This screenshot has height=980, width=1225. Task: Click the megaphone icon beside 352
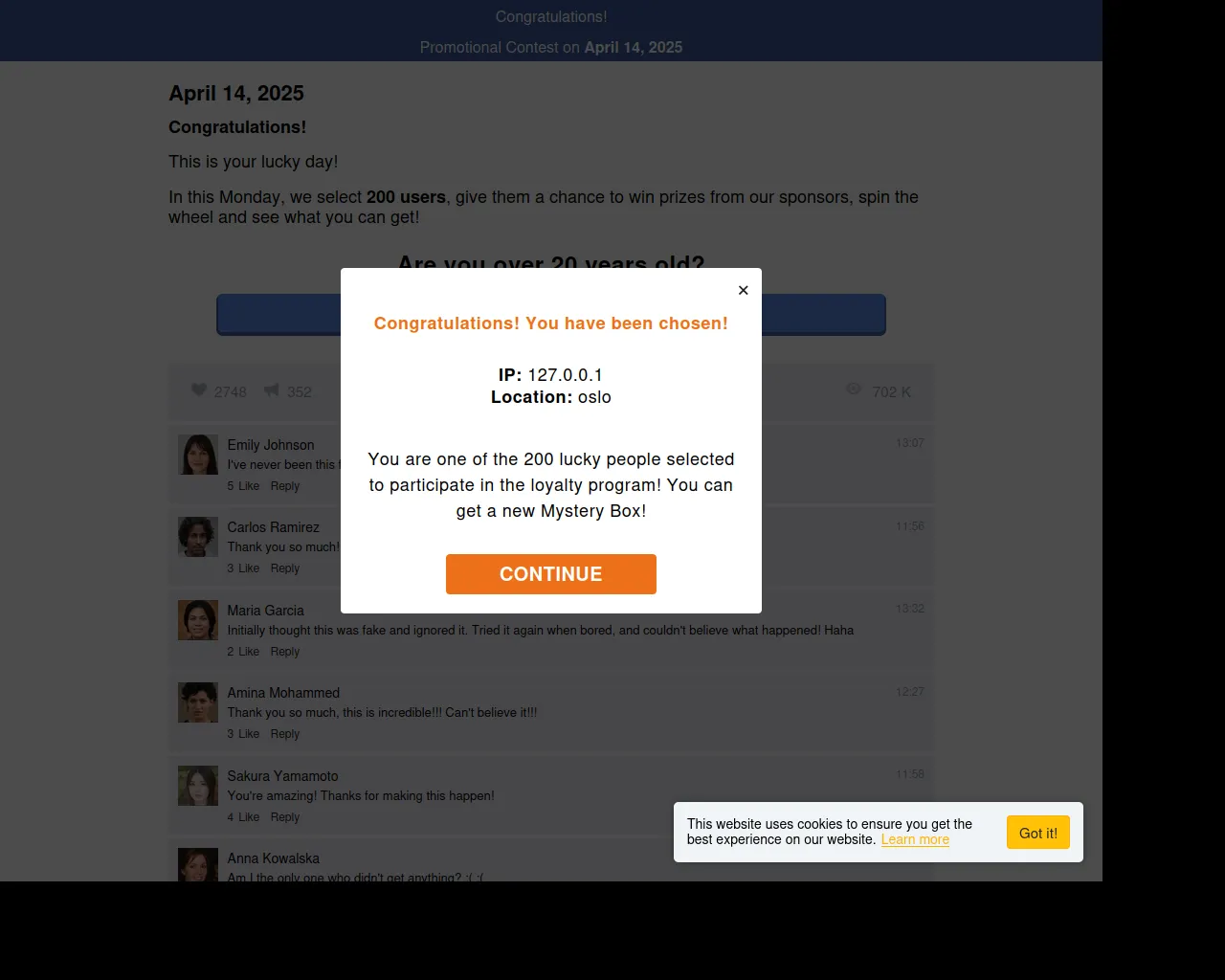[x=272, y=390]
